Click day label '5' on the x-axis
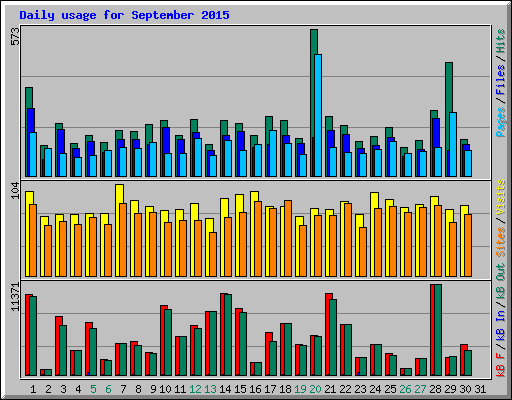Screen dimensions: 512x400 coord(93,389)
